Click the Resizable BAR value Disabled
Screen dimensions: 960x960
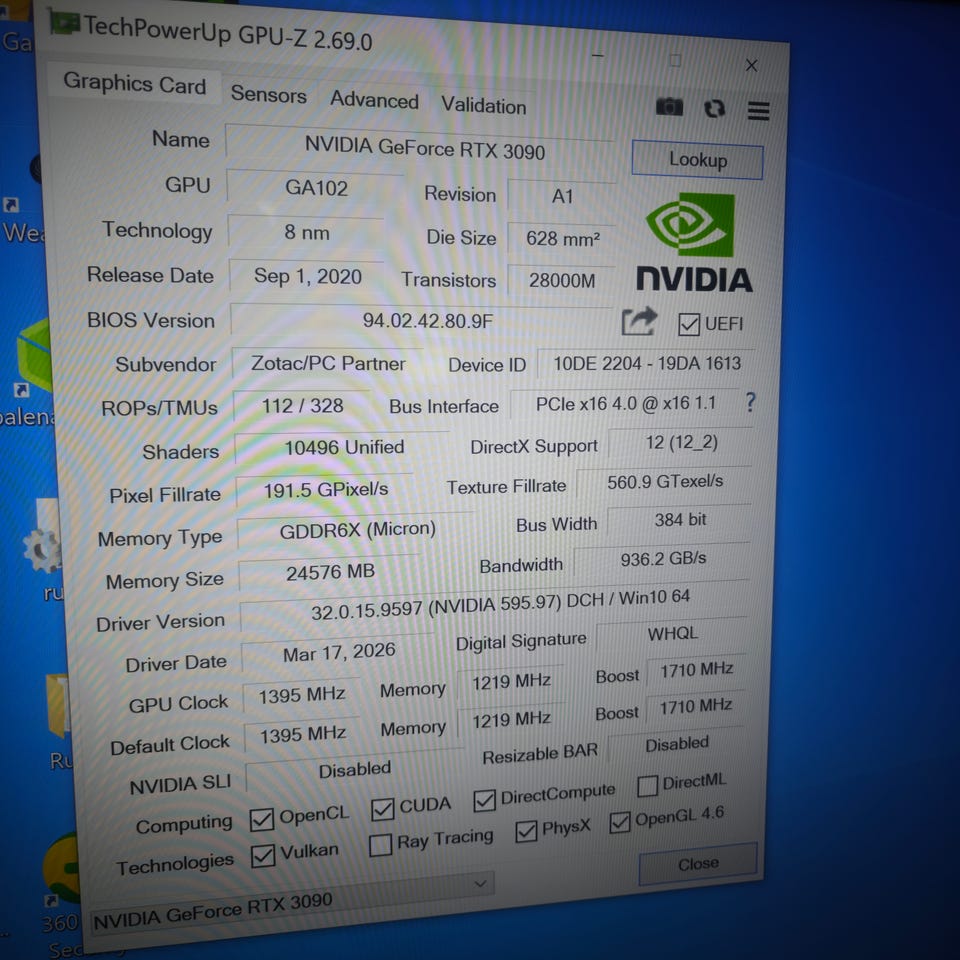click(676, 744)
